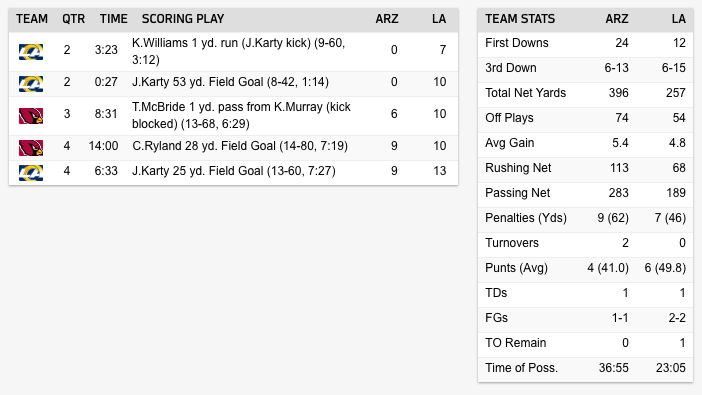Click the Penalties (Yds) stat label
Image resolution: width=702 pixels, height=395 pixels.
526,218
